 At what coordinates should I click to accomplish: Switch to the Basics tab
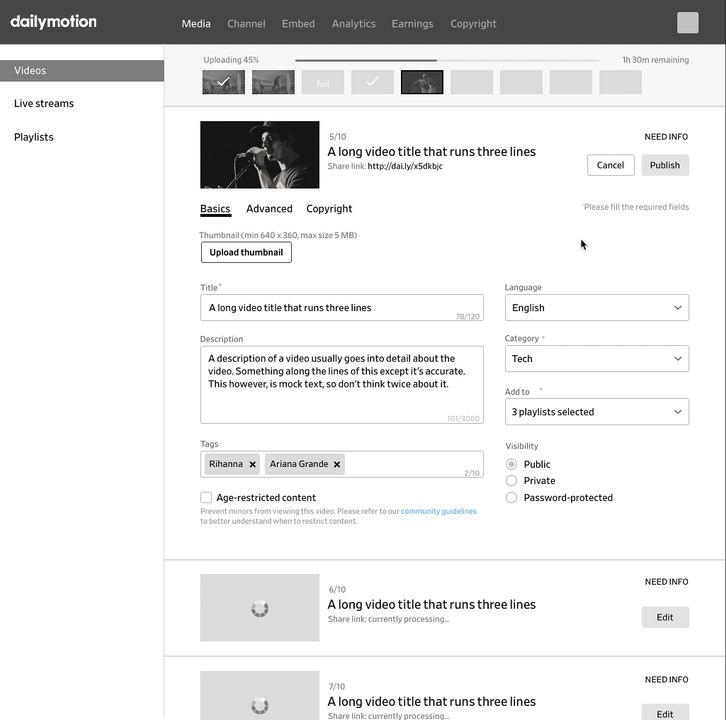[x=215, y=209]
